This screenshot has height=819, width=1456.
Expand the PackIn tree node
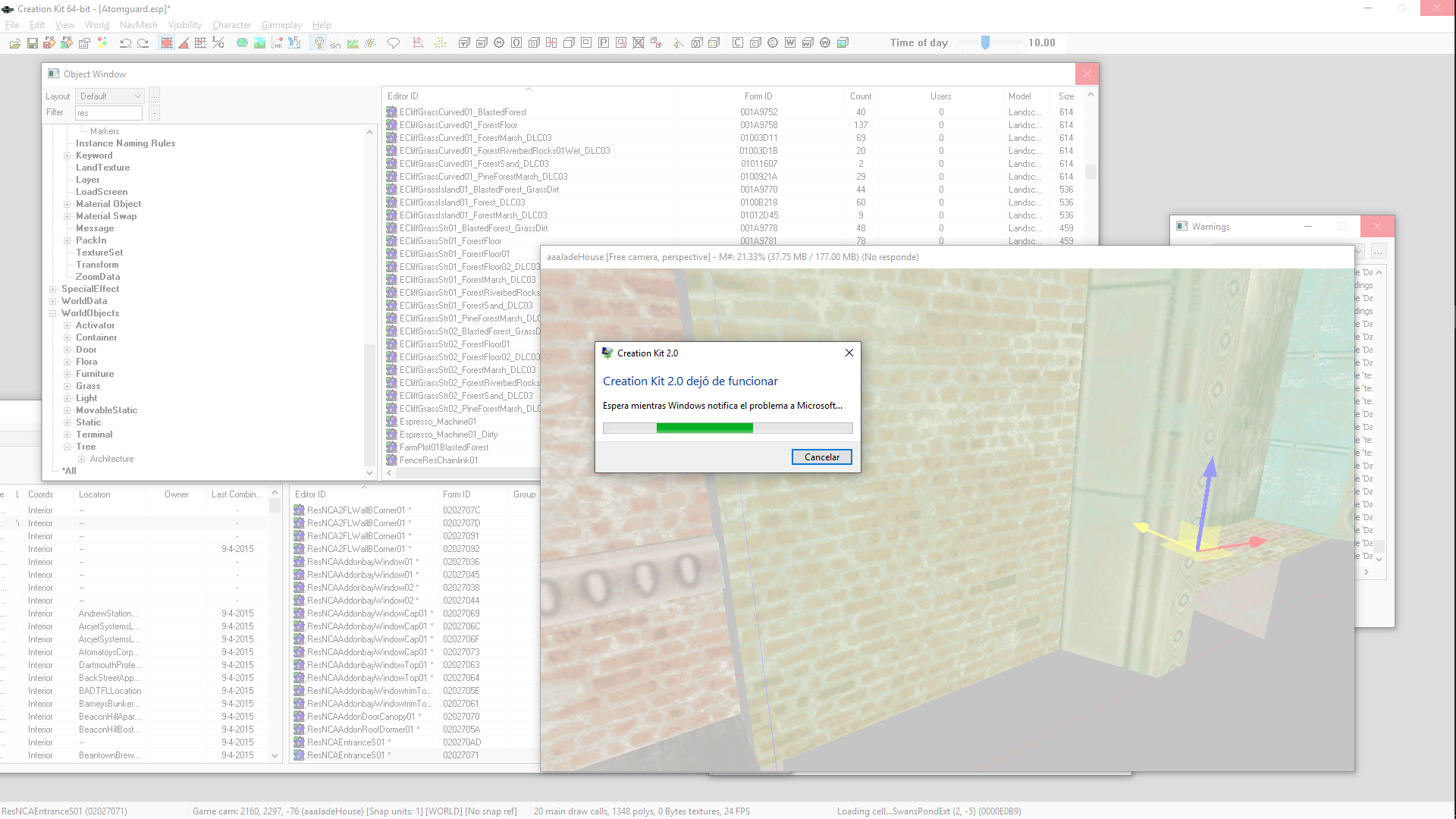(x=67, y=240)
